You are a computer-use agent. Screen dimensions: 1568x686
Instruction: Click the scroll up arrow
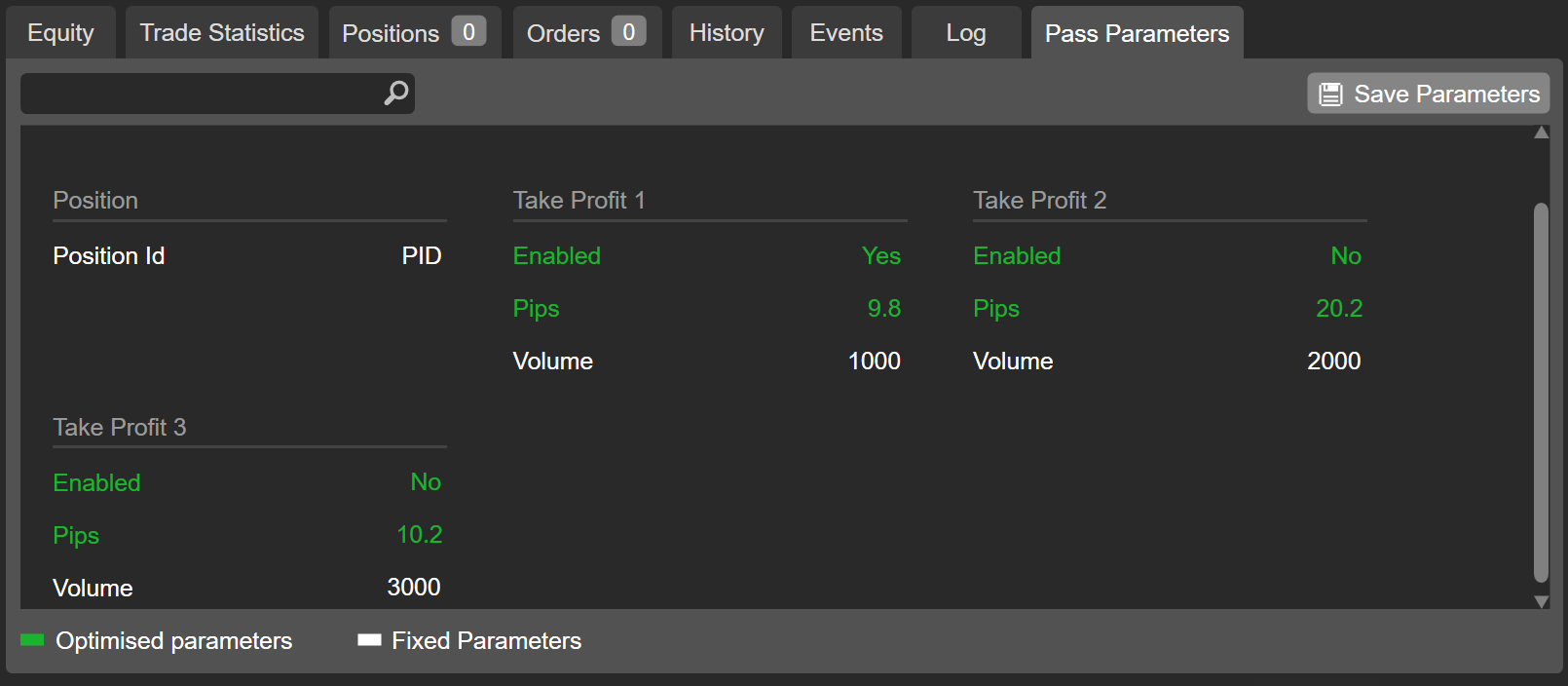[x=1541, y=133]
